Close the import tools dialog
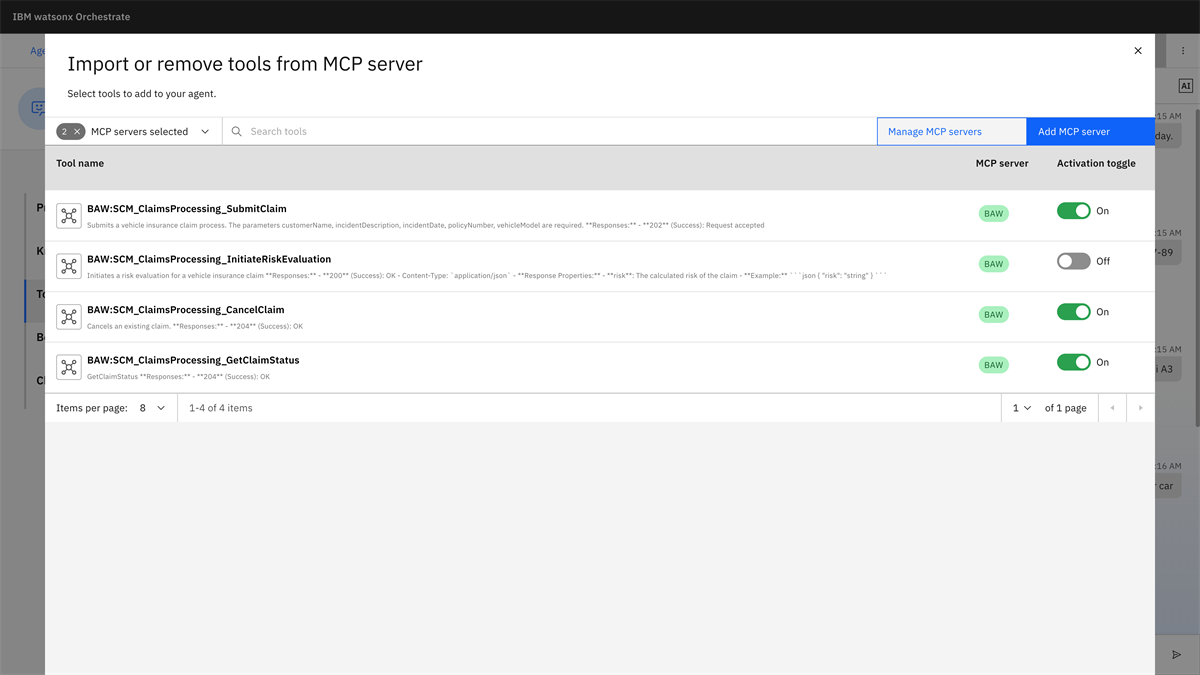The height and width of the screenshot is (675, 1200). 1137,51
